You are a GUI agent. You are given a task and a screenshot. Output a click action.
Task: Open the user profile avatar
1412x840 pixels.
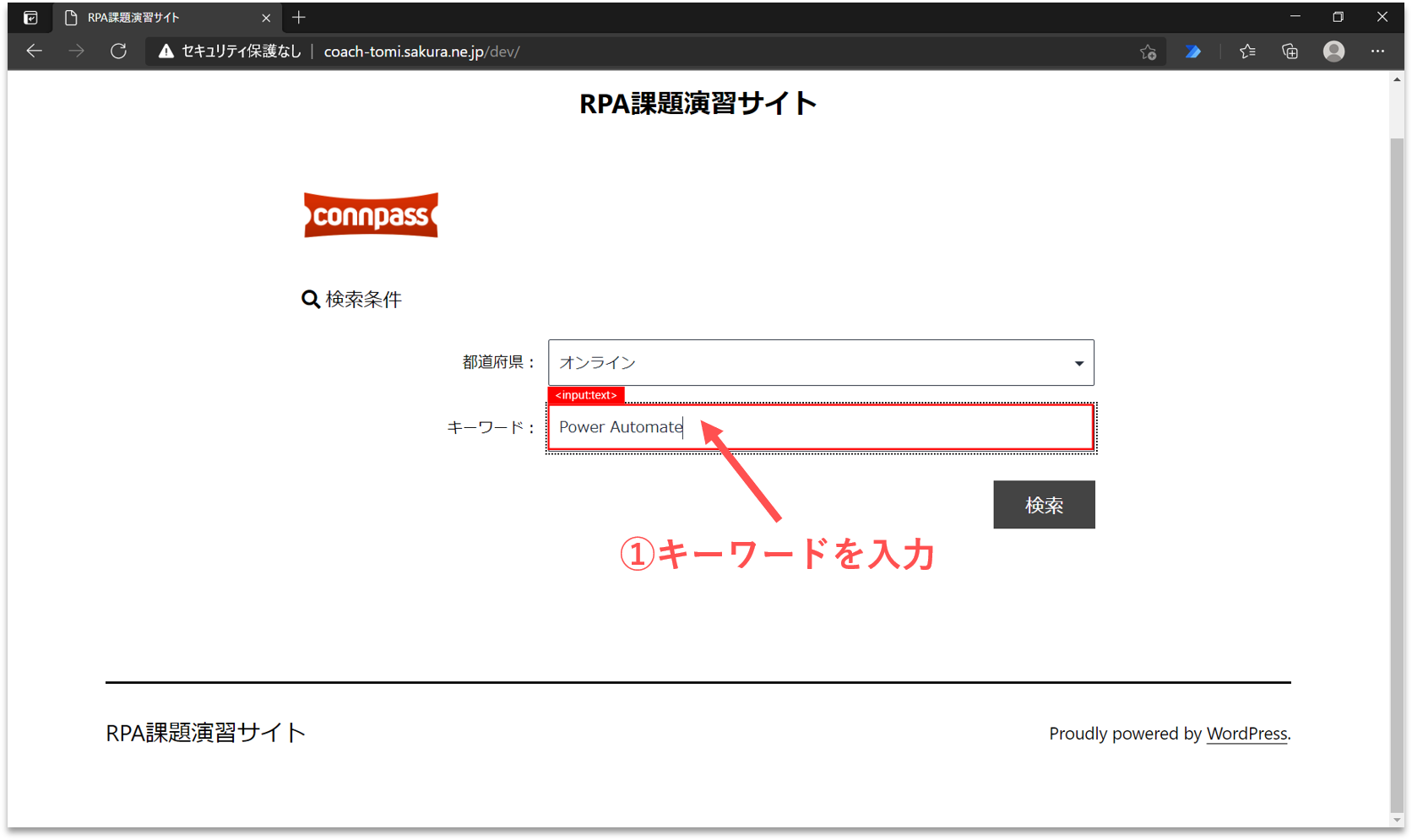point(1333,51)
